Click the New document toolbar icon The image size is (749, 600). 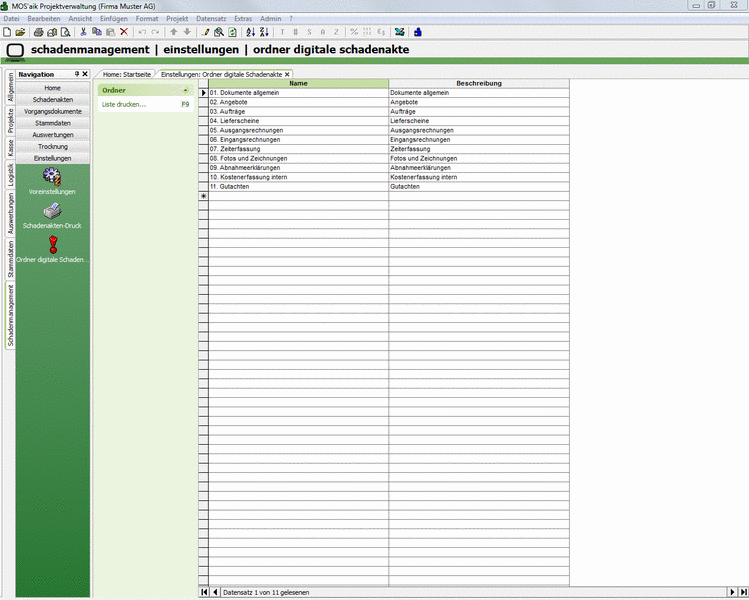(x=7, y=32)
